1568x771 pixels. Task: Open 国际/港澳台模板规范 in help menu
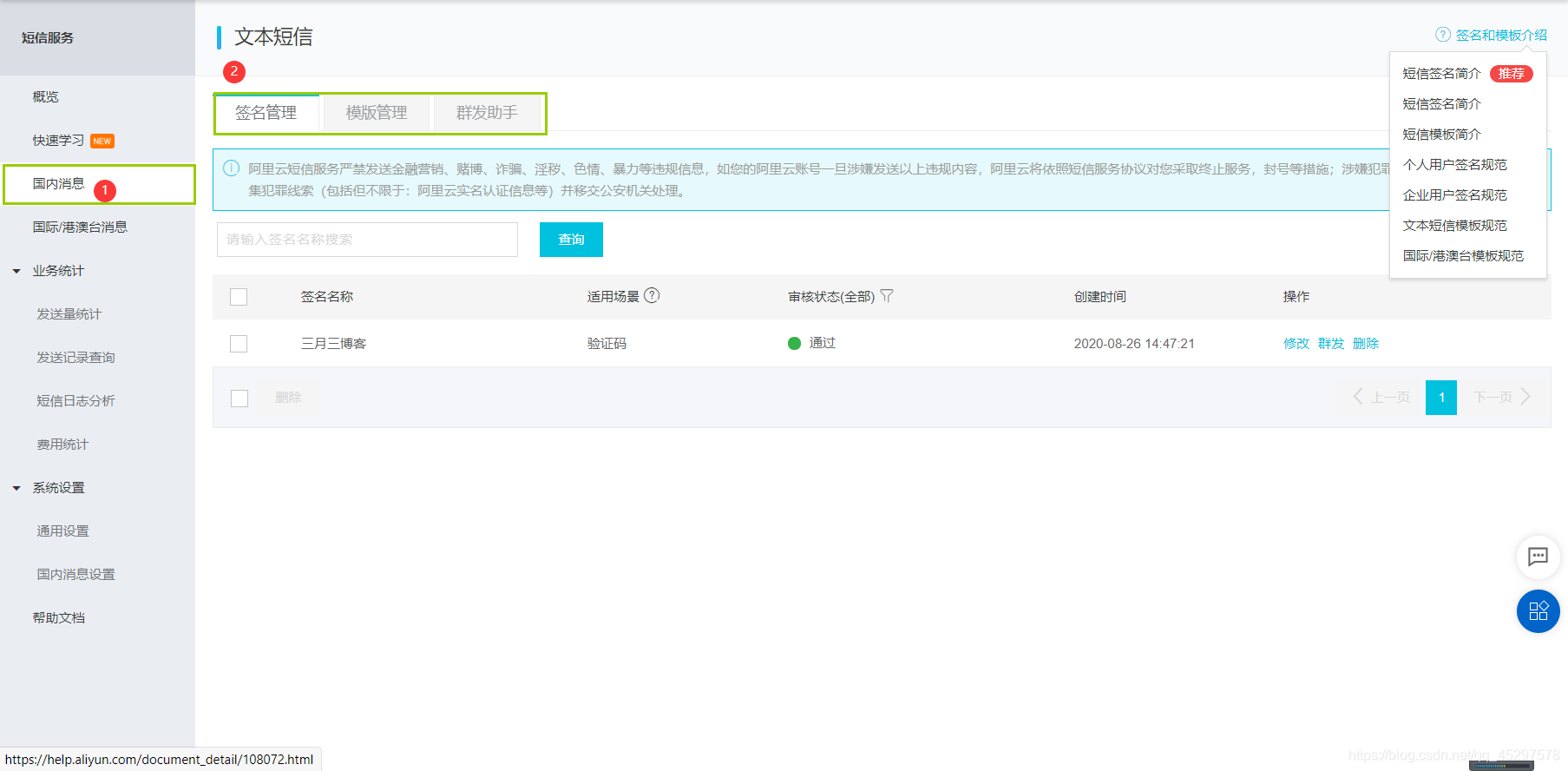coord(1463,256)
